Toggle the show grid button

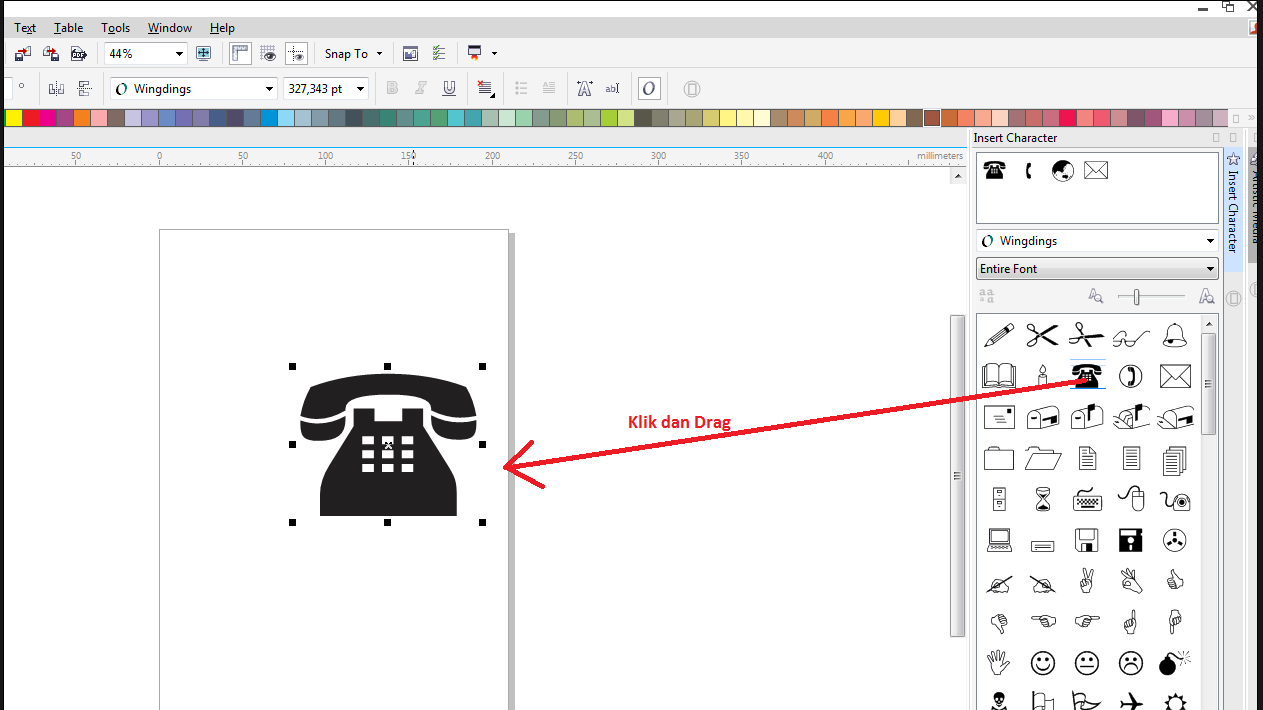[x=268, y=54]
